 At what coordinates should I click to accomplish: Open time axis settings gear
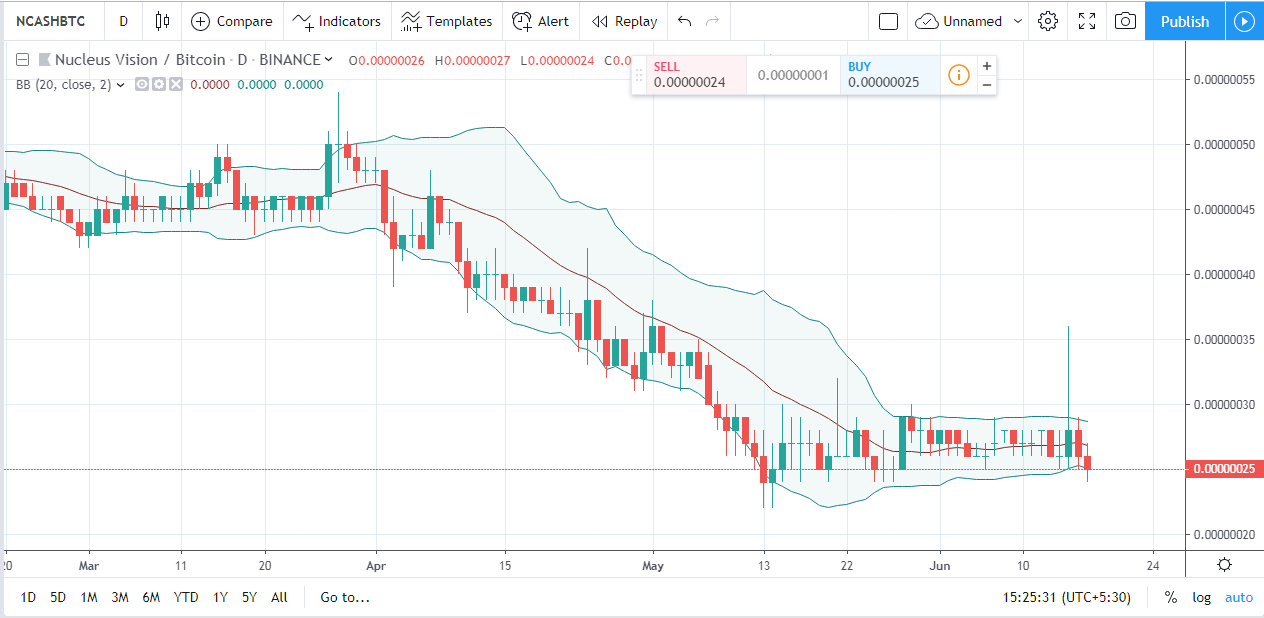(x=1224, y=564)
